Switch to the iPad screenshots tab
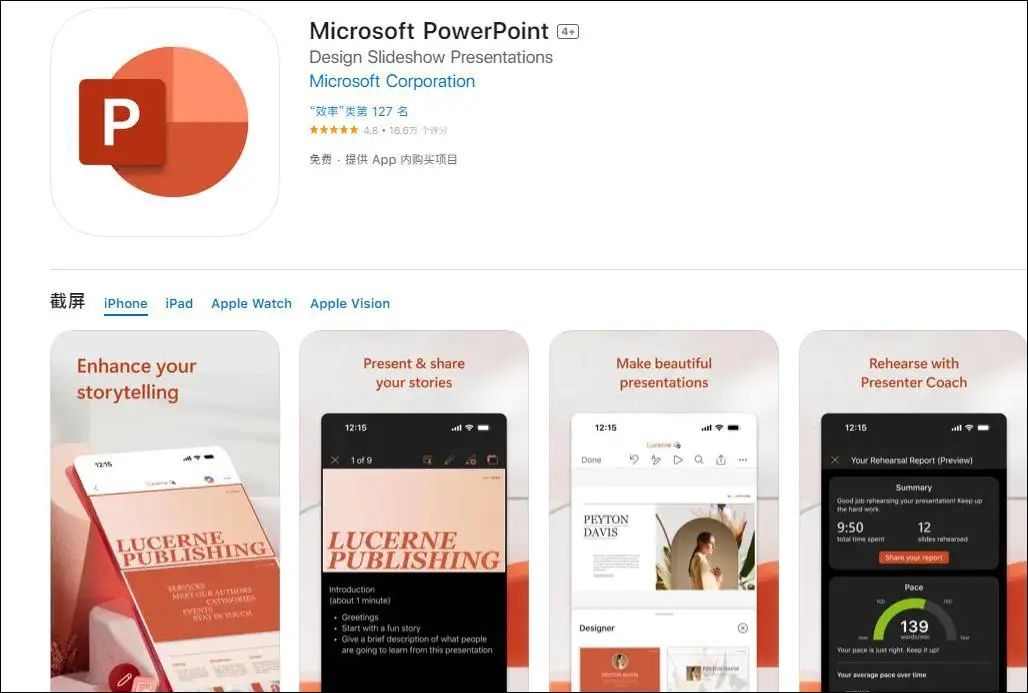 [179, 304]
